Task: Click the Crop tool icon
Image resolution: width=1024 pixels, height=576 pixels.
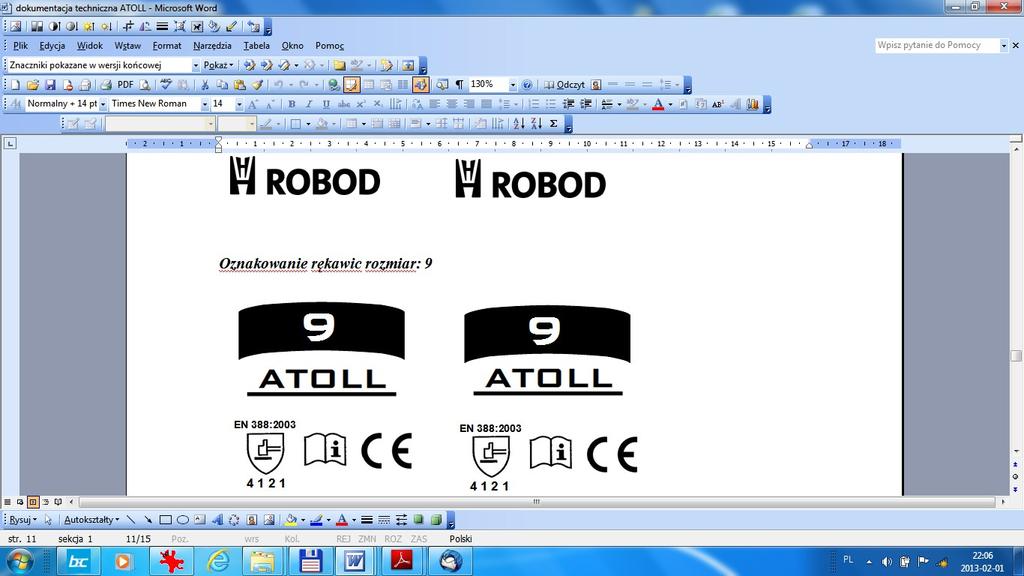Action: pos(128,27)
